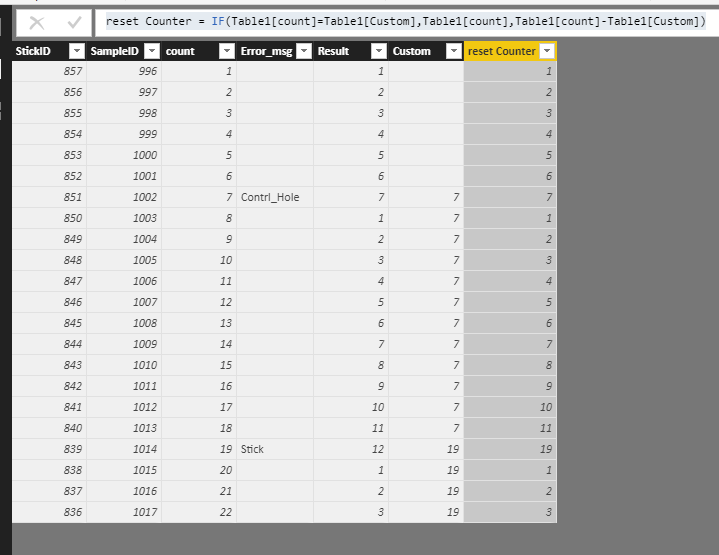Click SampleID cell 1002

coord(124,197)
